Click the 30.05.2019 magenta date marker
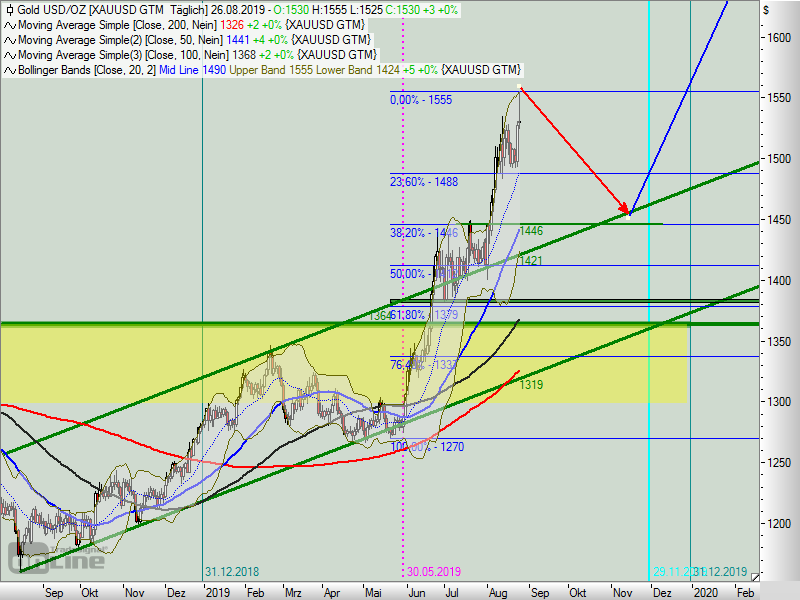 pos(434,571)
